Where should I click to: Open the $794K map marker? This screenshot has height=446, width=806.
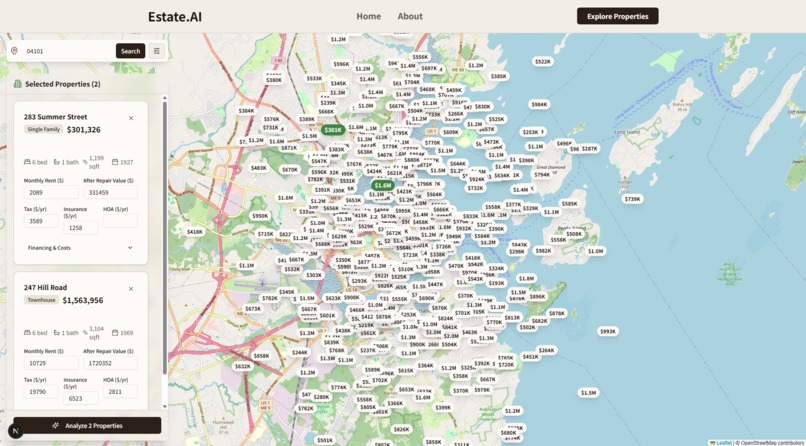(x=542, y=175)
